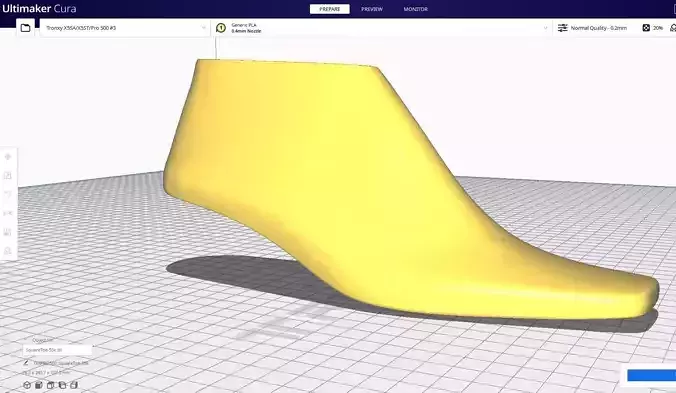Screen dimensions: 676x393
Task: Click the 0.4mm Nozzle text
Action: tap(246, 31)
